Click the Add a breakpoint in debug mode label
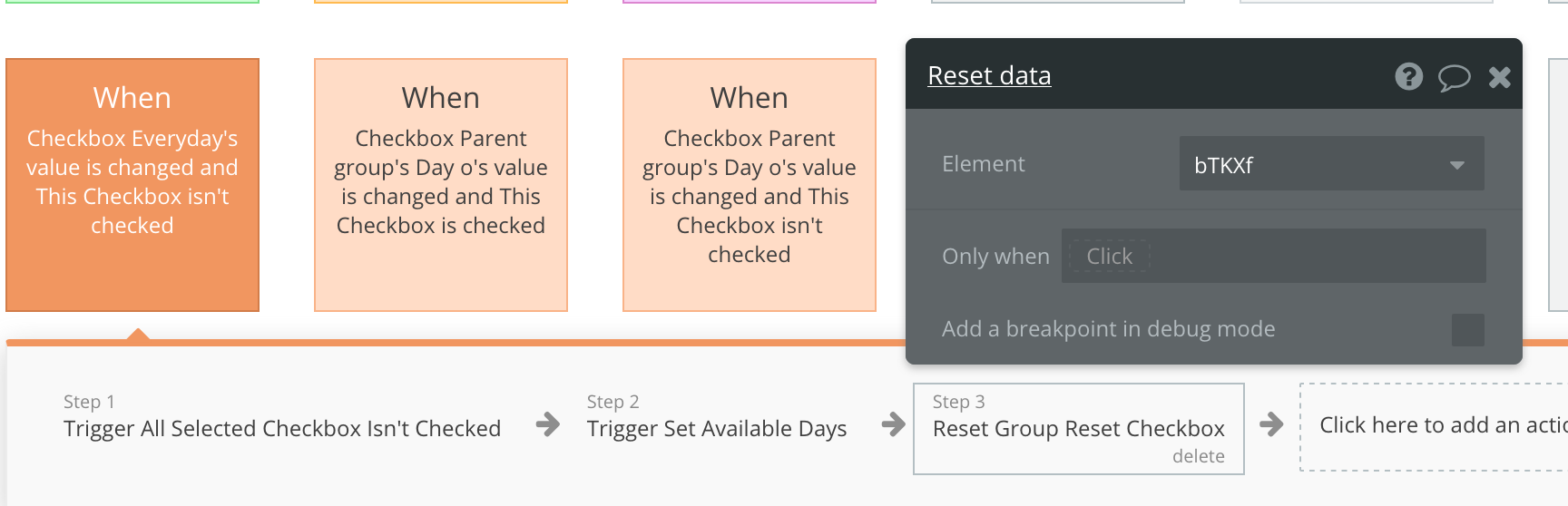 point(1108,329)
